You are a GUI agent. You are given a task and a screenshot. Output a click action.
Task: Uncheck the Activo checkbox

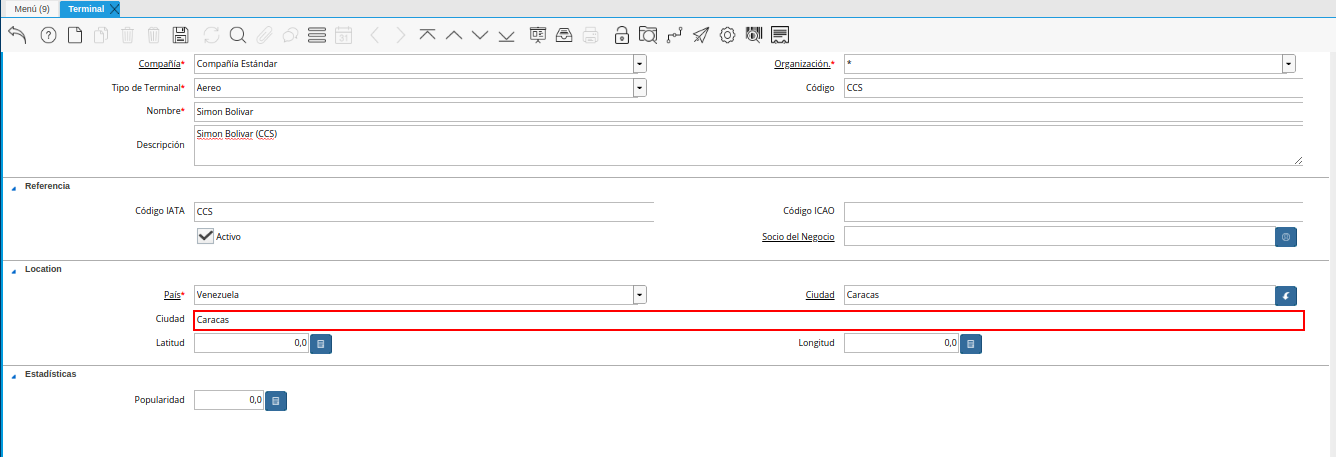(x=206, y=236)
